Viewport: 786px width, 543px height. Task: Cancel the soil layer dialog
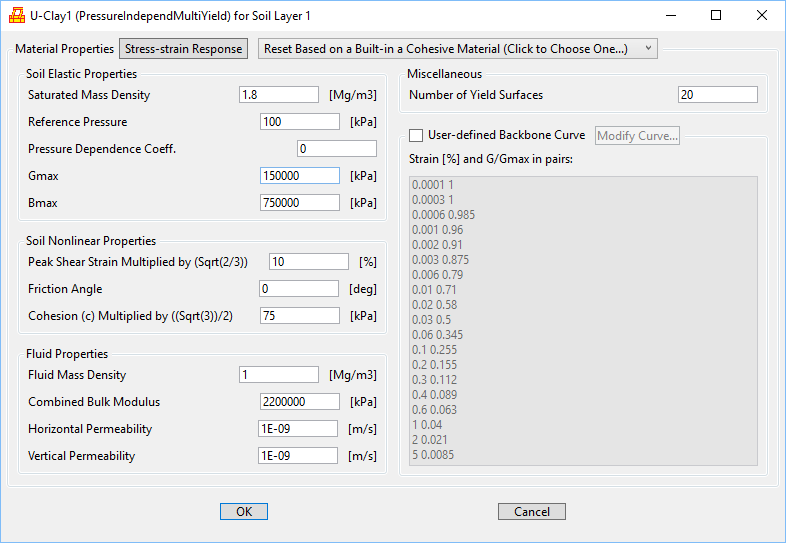pyautogui.click(x=531, y=511)
